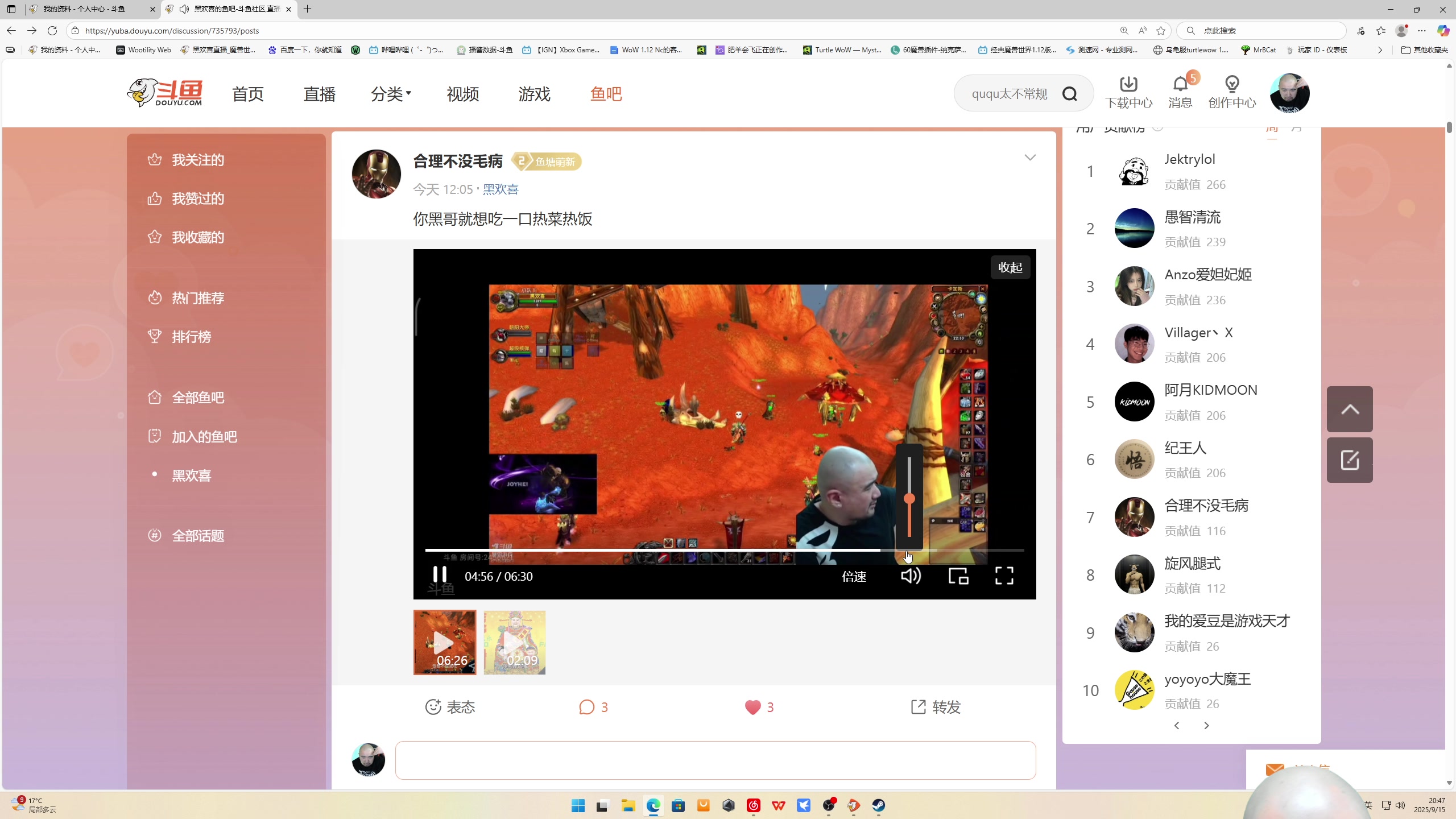Click the back-to-top arrow button

tap(1350, 409)
